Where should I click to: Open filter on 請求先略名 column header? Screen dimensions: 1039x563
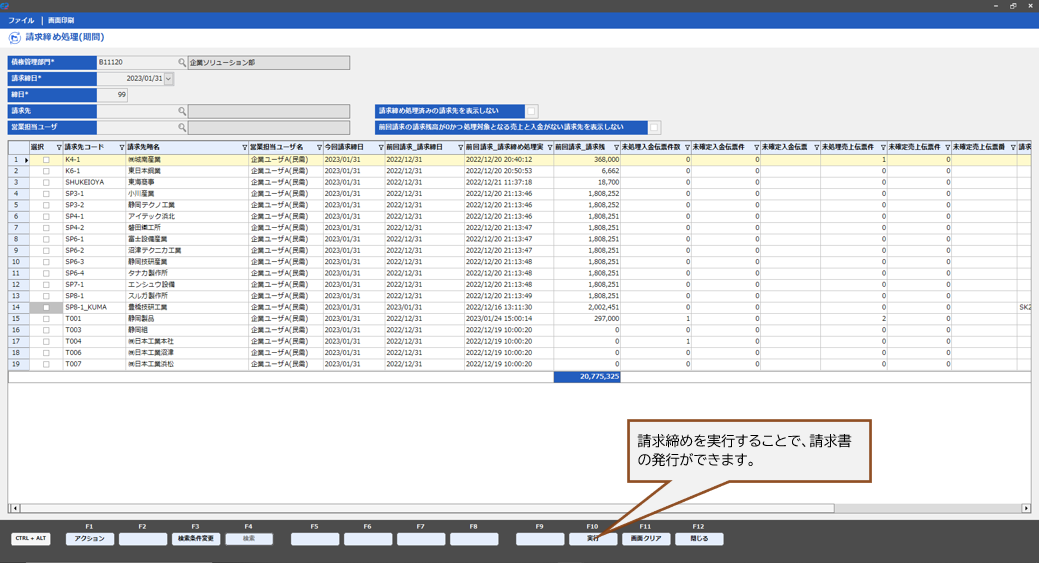[x=245, y=147]
